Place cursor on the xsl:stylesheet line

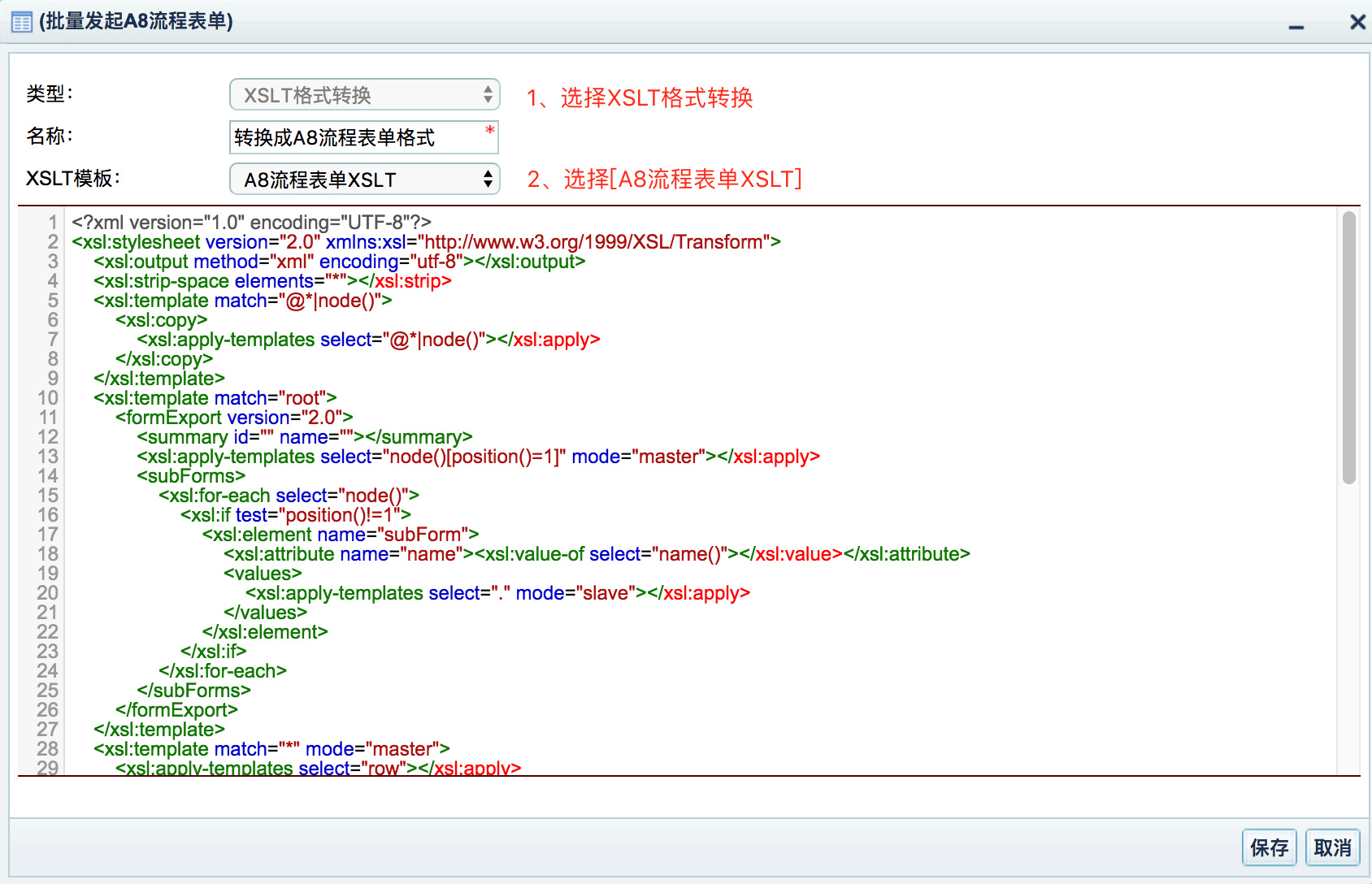[426, 242]
